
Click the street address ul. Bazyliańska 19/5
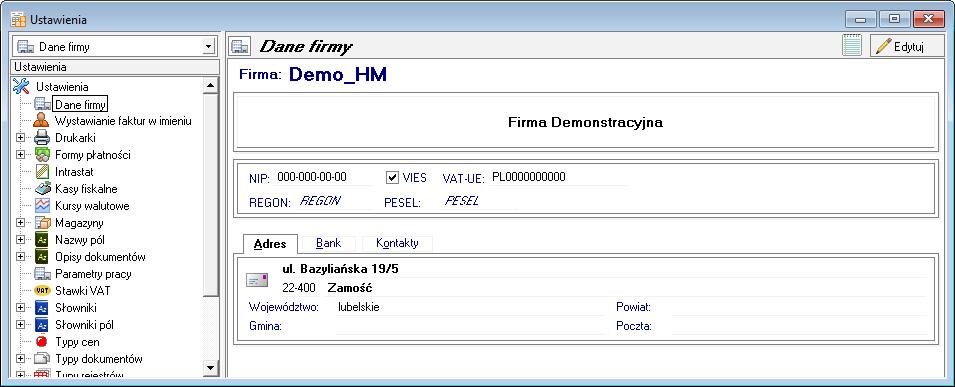(340, 269)
